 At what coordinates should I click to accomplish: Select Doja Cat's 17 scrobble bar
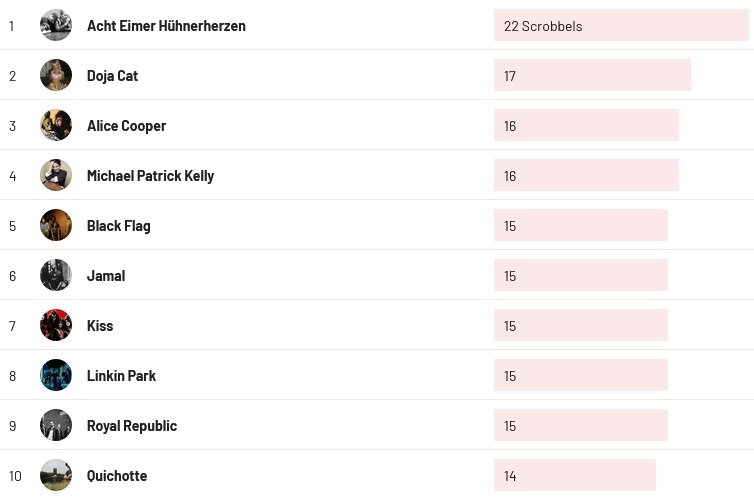[x=592, y=76]
